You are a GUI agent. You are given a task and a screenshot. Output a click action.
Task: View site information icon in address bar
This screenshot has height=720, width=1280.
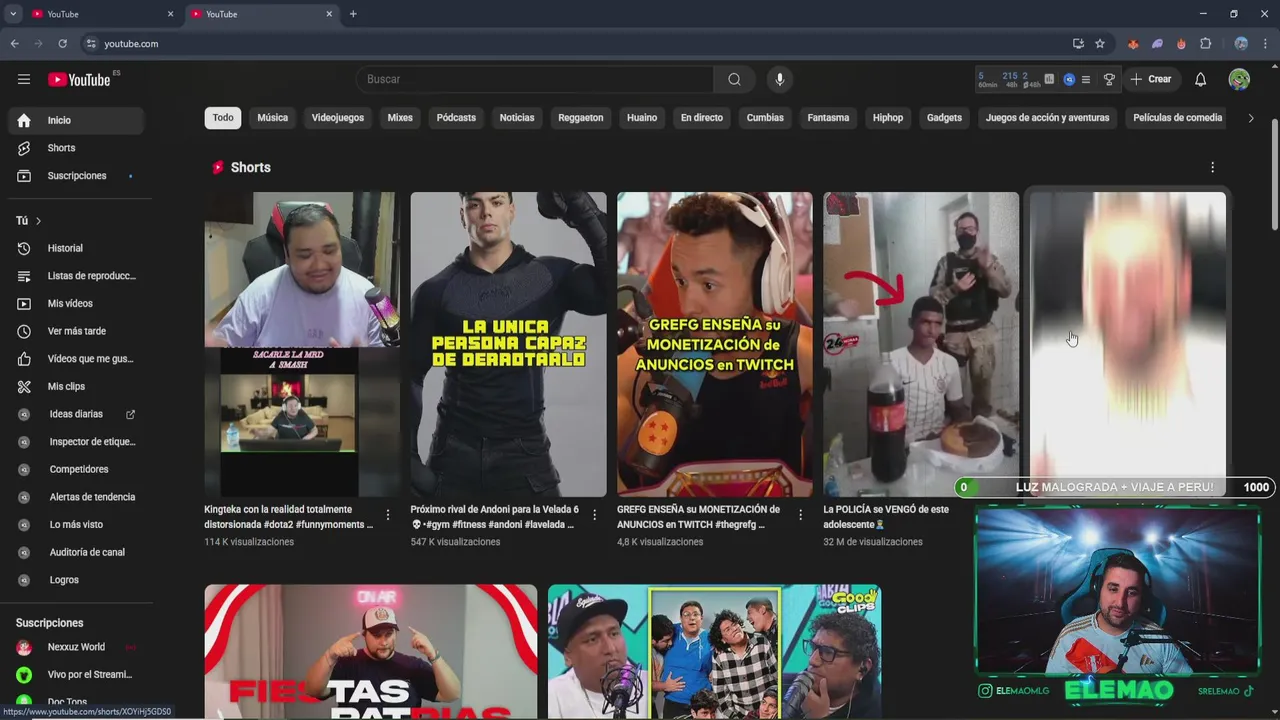91,44
